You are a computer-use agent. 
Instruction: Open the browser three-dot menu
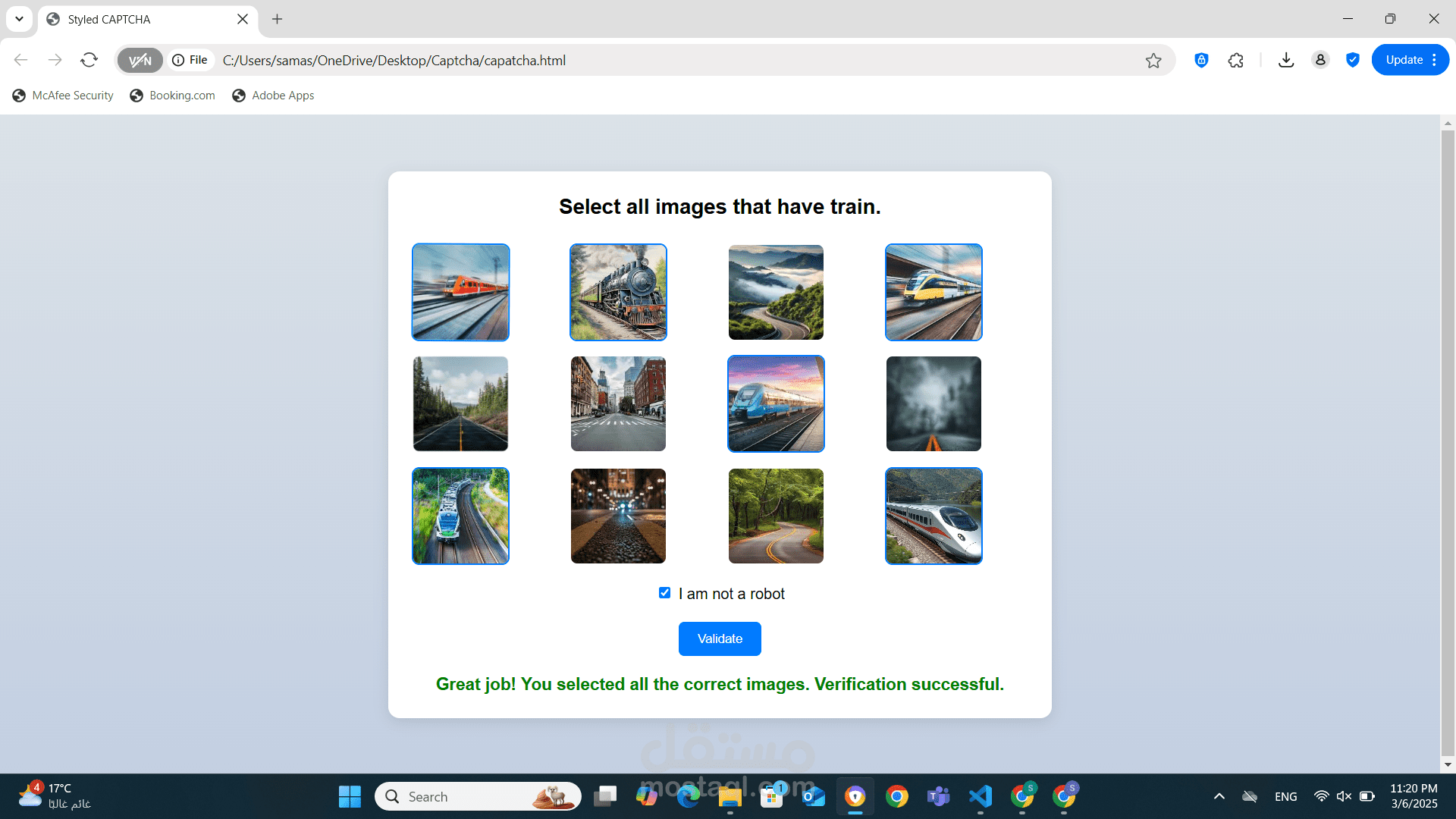point(1436,60)
